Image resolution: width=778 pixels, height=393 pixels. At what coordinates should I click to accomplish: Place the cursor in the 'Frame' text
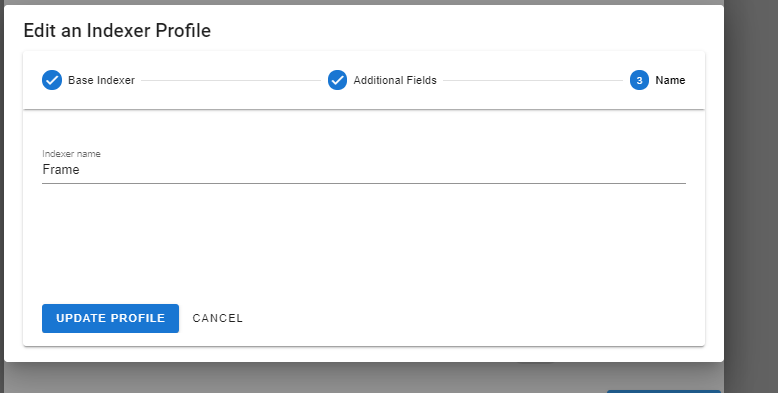click(61, 170)
